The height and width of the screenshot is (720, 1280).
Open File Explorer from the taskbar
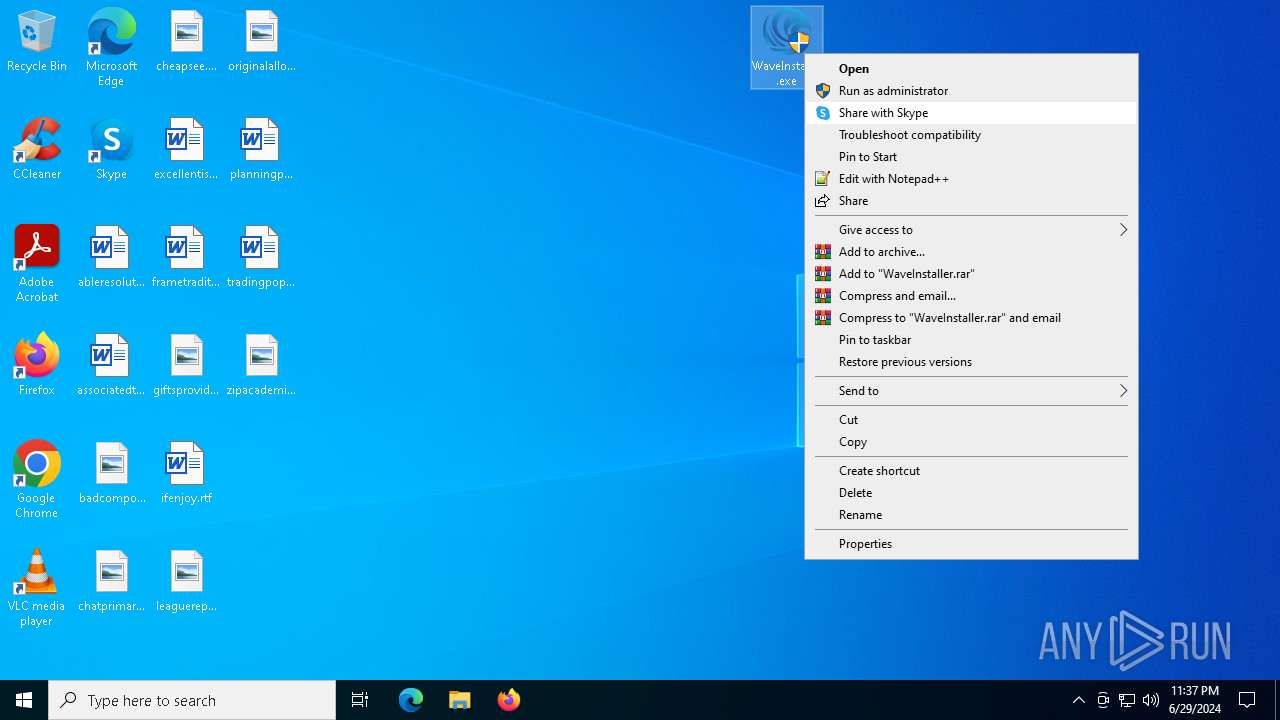[x=459, y=700]
